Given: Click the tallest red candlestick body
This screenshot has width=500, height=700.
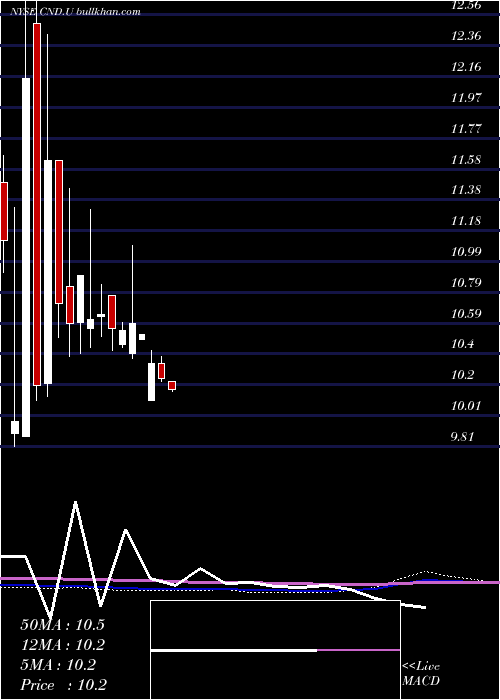Looking at the screenshot, I should (x=37, y=204).
